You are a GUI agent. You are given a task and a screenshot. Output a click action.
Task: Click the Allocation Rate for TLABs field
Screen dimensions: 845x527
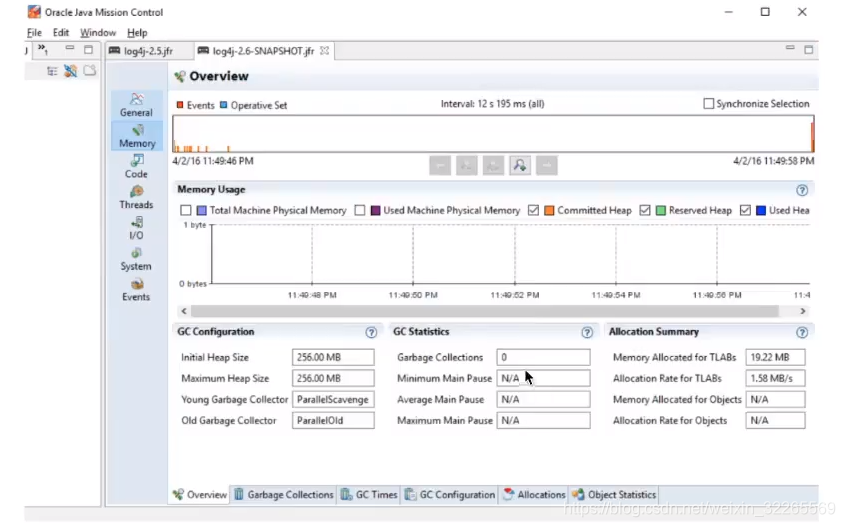pyautogui.click(x=775, y=378)
